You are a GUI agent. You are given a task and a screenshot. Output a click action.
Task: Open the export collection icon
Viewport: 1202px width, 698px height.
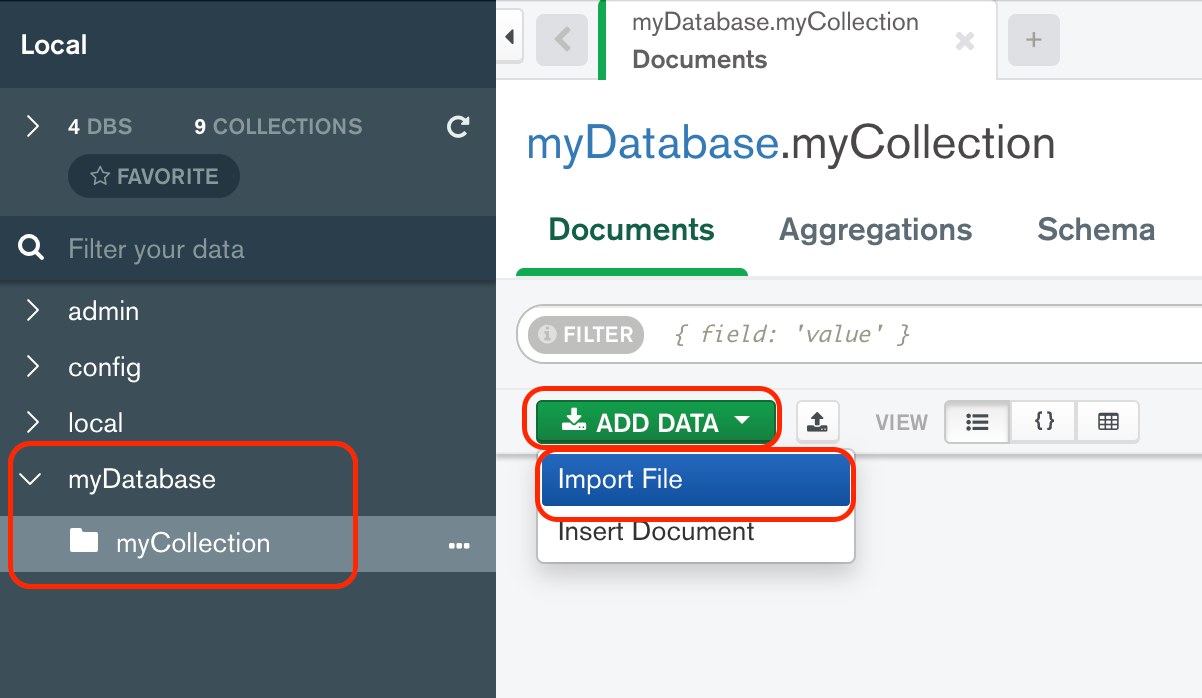(x=817, y=421)
